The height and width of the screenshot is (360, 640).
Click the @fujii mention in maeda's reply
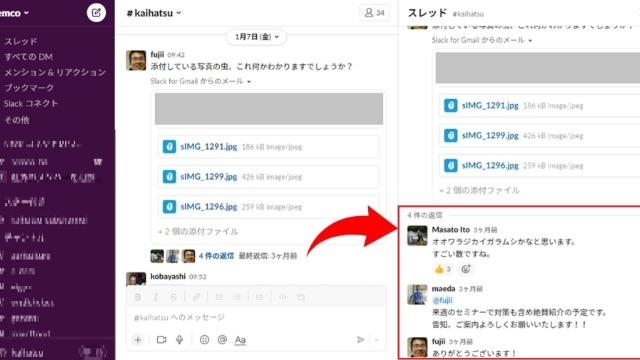point(442,300)
